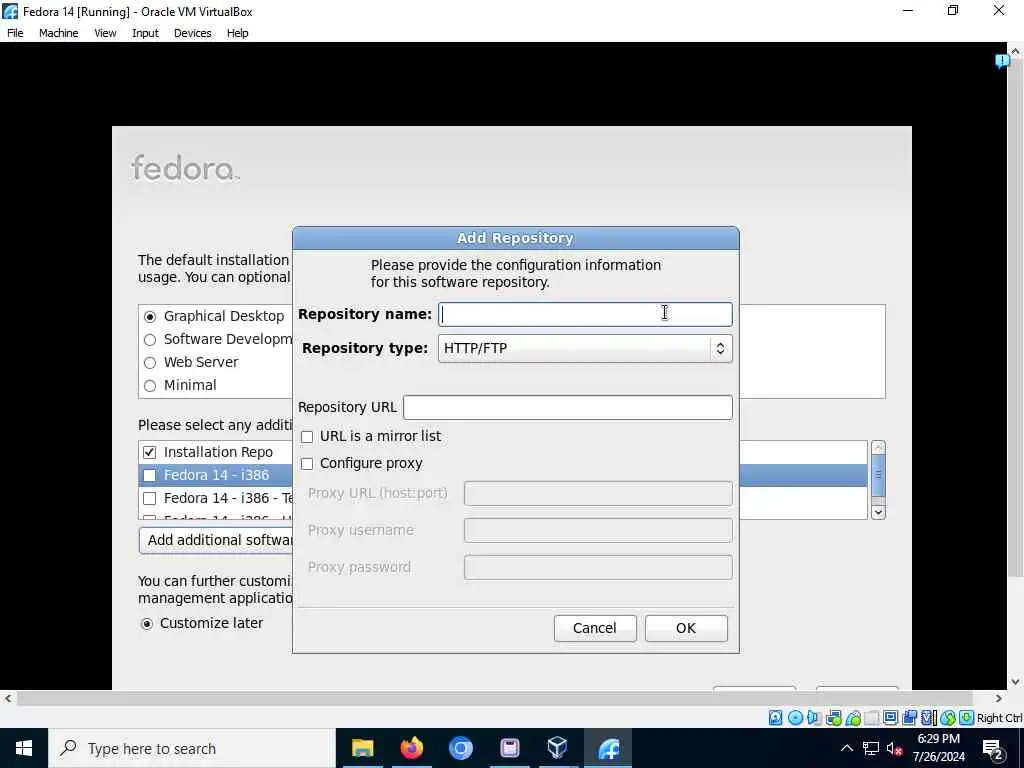Click the muted volume tray icon

pyautogui.click(x=895, y=748)
